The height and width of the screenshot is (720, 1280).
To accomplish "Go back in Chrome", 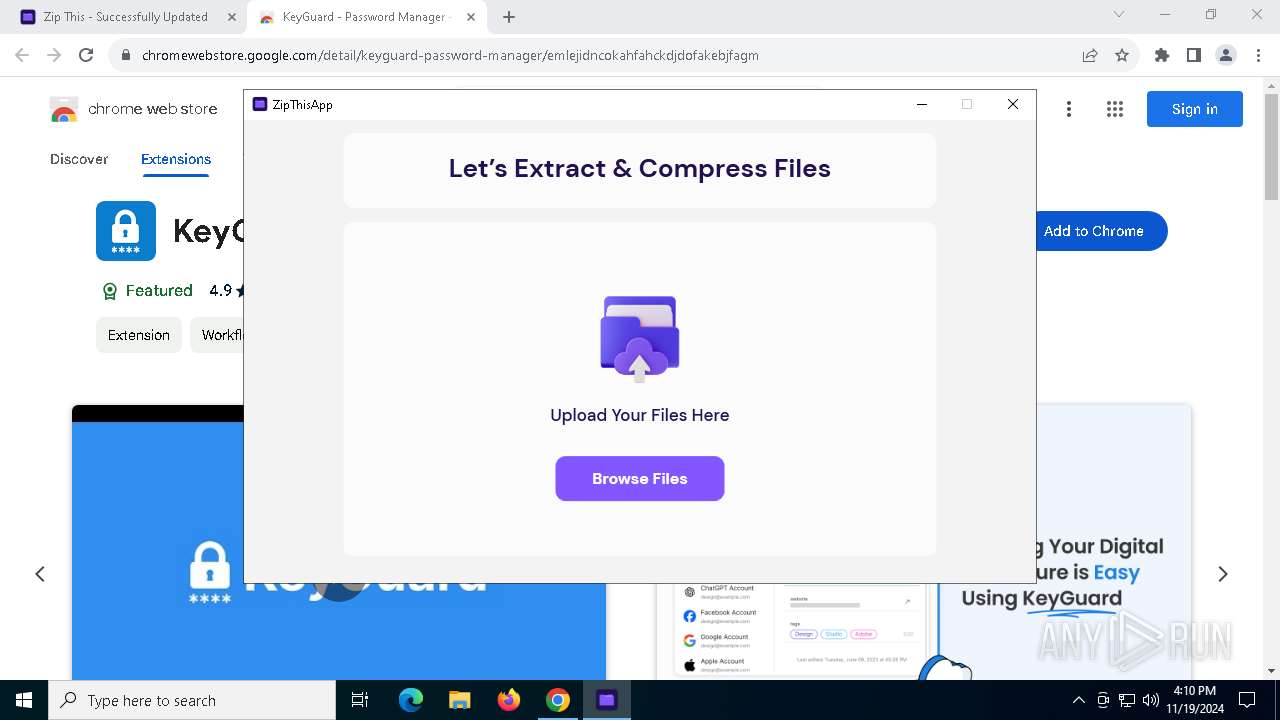I will coord(22,55).
